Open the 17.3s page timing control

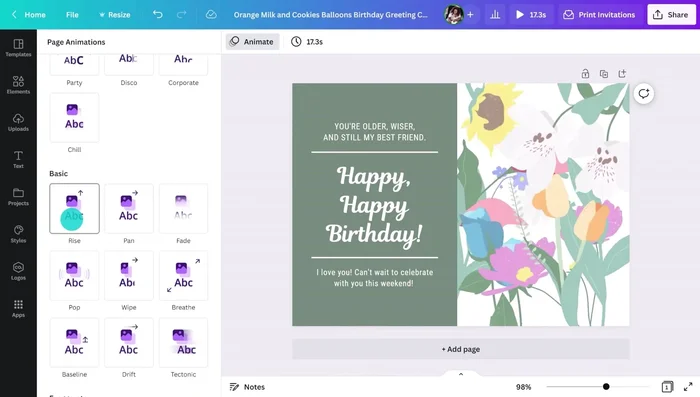click(x=307, y=42)
